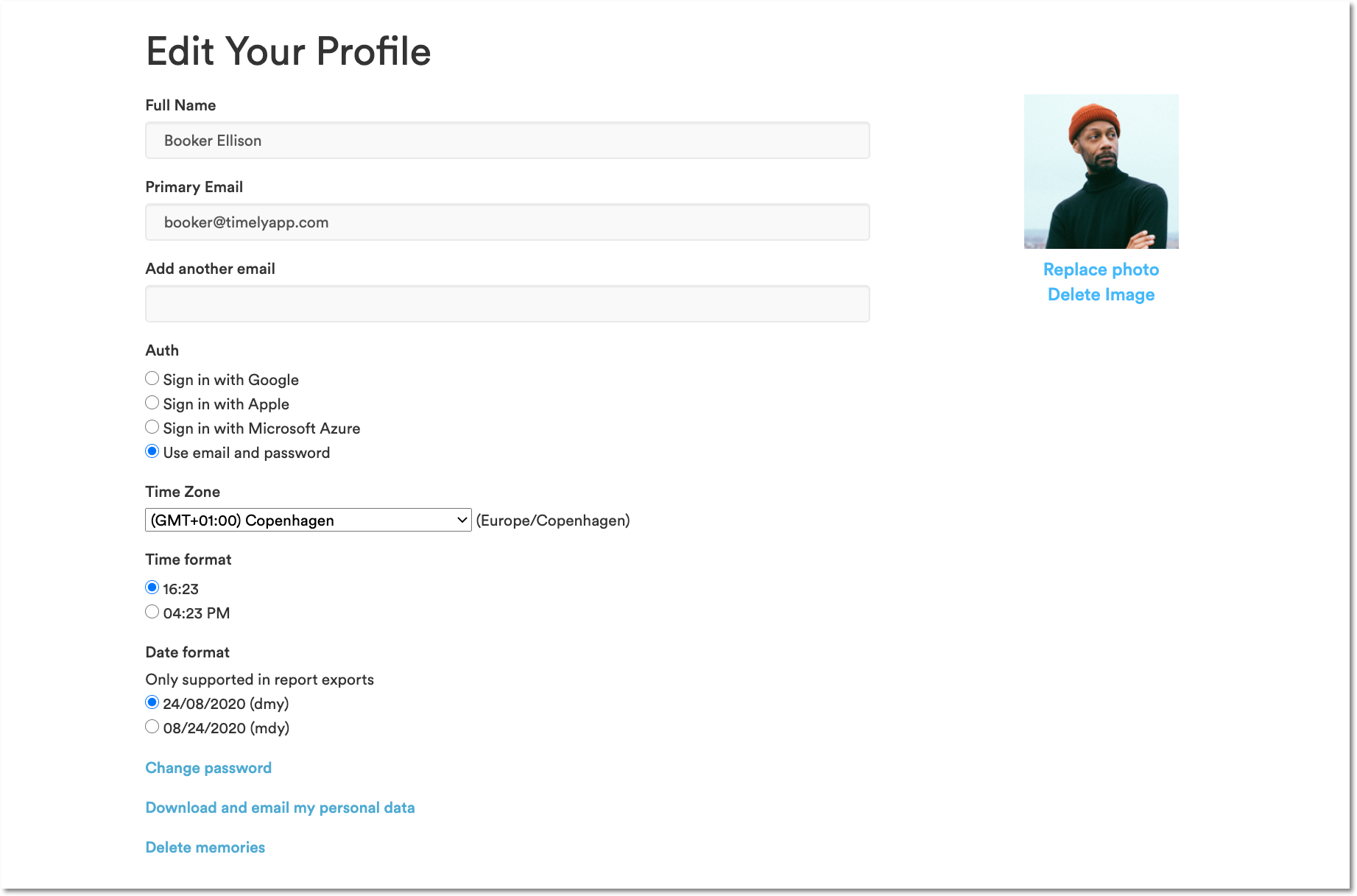Open the Time Zone dropdown
Viewport: 1357px width, 896px height.
pyautogui.click(x=307, y=519)
